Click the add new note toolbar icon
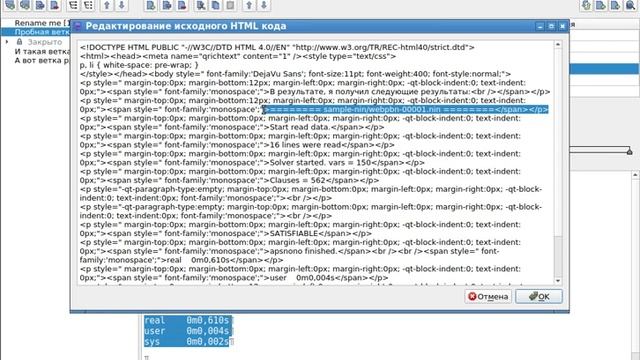This screenshot has height=360, width=640. click(x=151, y=5)
